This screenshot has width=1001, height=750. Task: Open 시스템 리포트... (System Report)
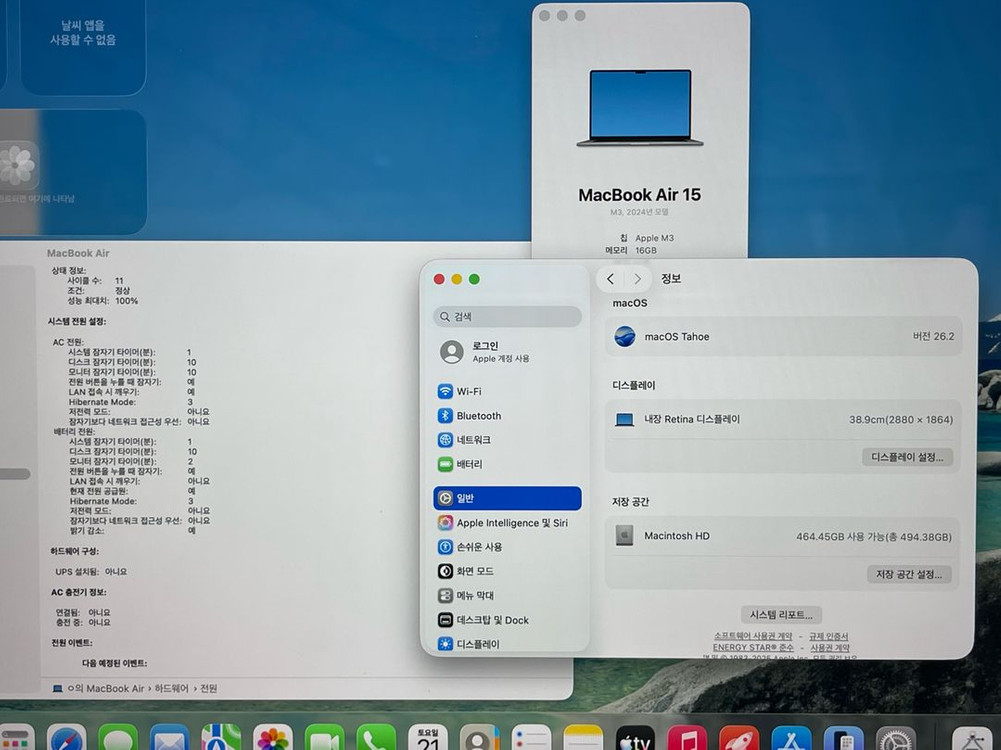[x=780, y=614]
